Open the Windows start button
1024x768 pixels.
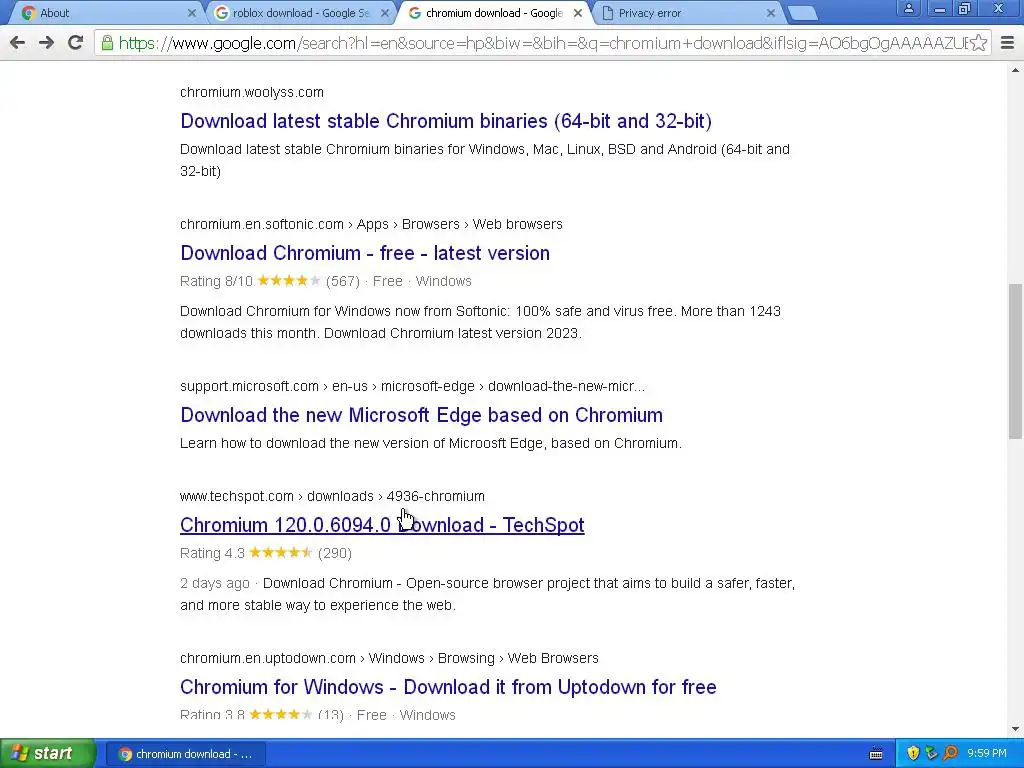pyautogui.click(x=48, y=754)
